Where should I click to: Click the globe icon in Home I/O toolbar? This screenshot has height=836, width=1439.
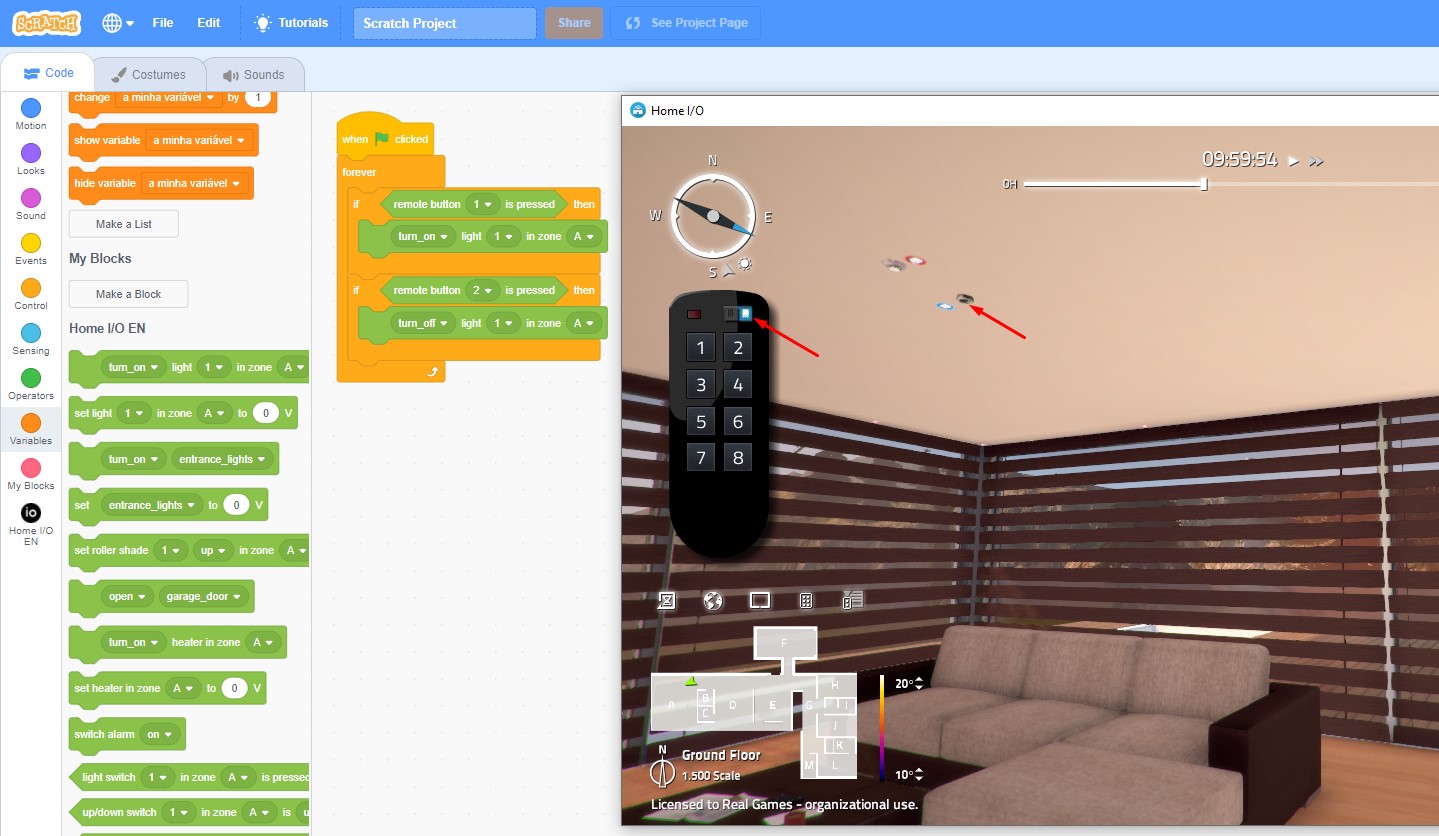click(713, 600)
